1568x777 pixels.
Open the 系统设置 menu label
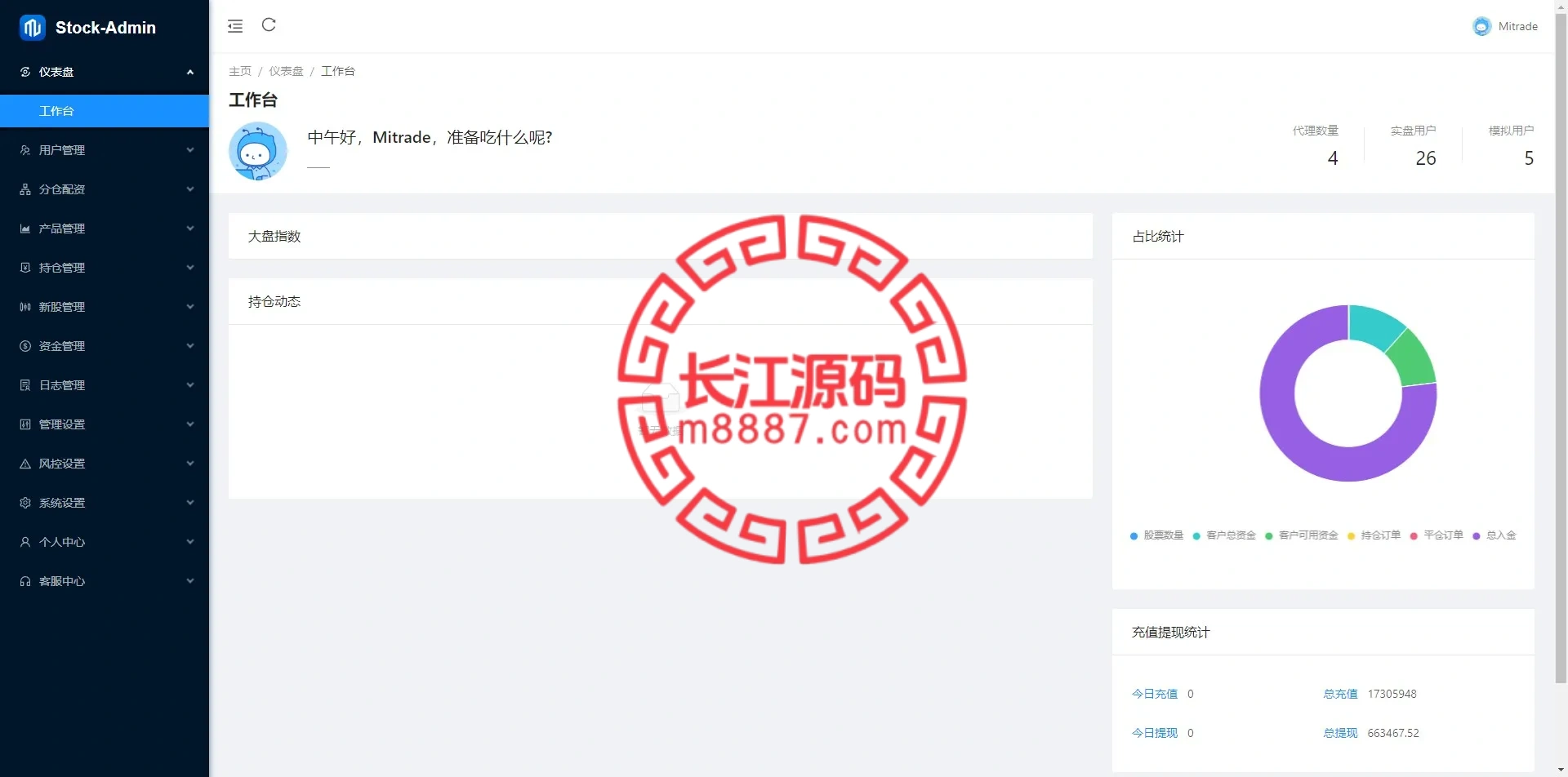point(62,503)
